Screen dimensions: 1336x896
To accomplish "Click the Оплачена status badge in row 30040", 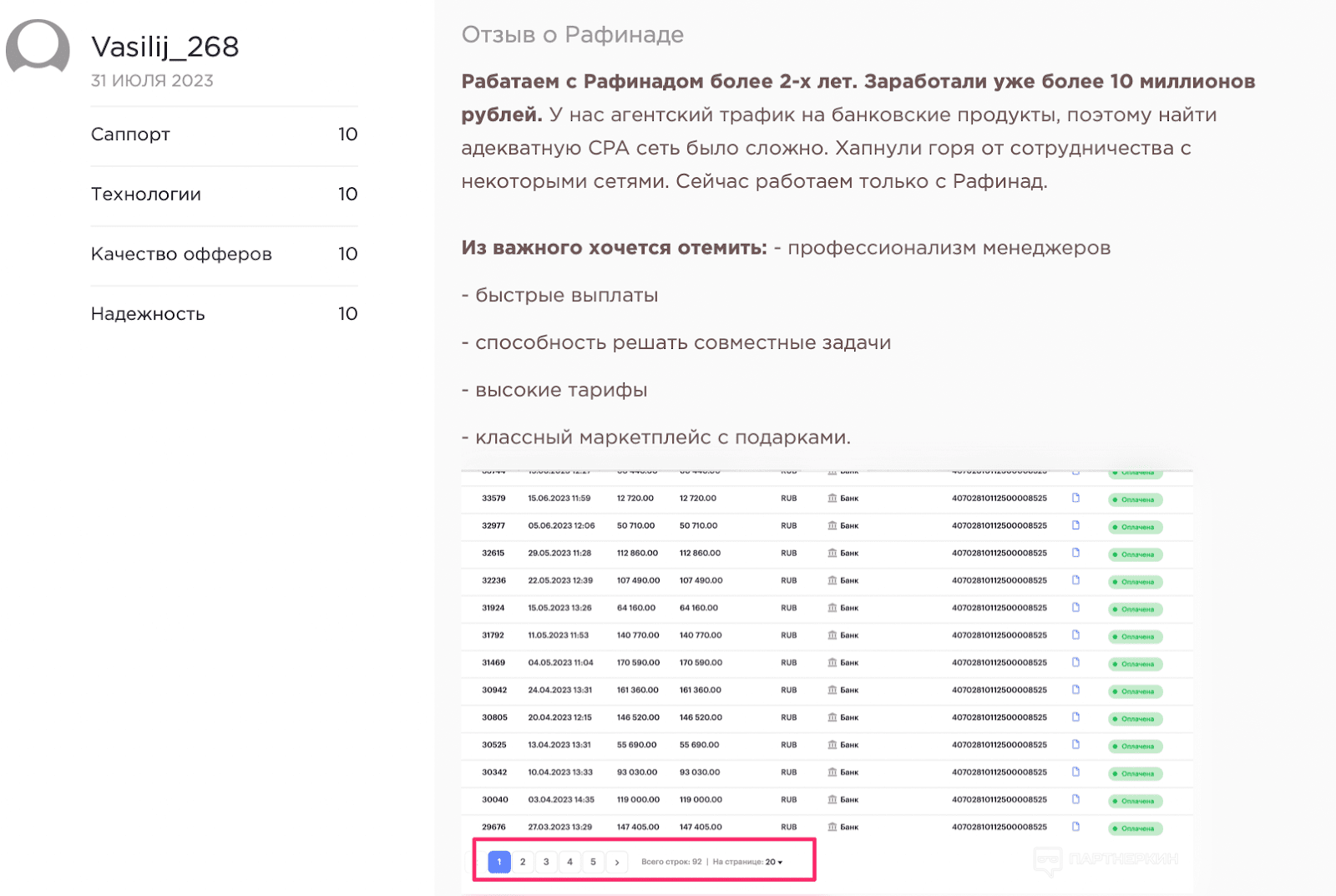I will [x=1135, y=801].
